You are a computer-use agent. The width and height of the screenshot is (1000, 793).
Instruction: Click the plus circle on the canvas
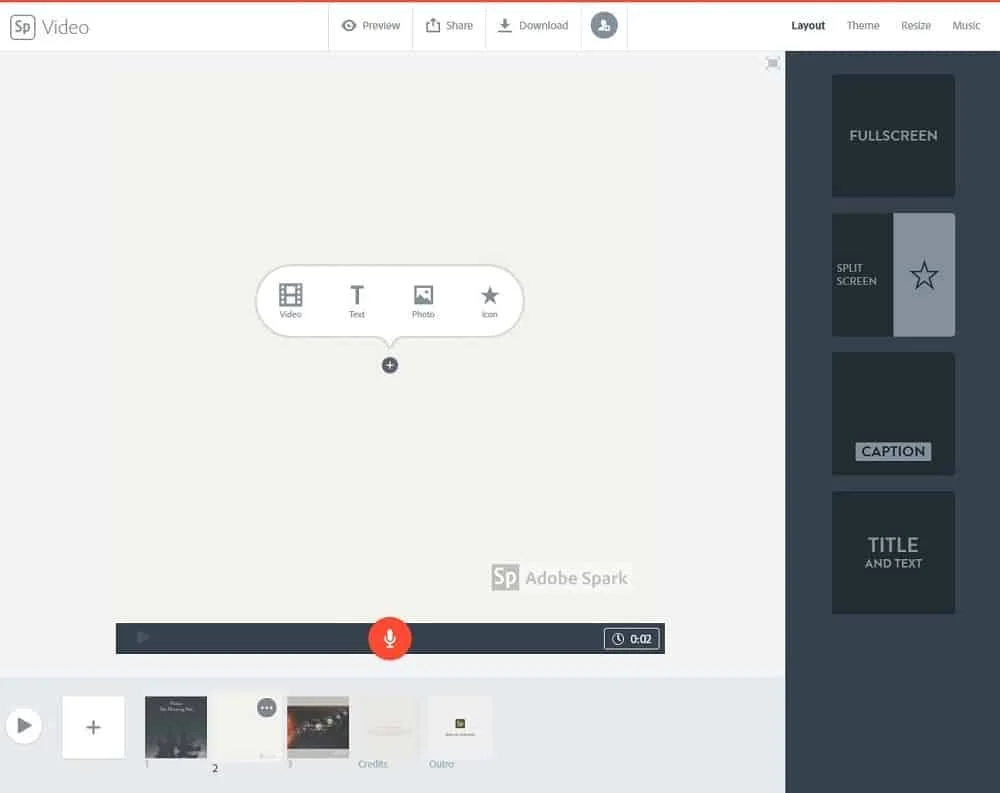[x=390, y=365]
